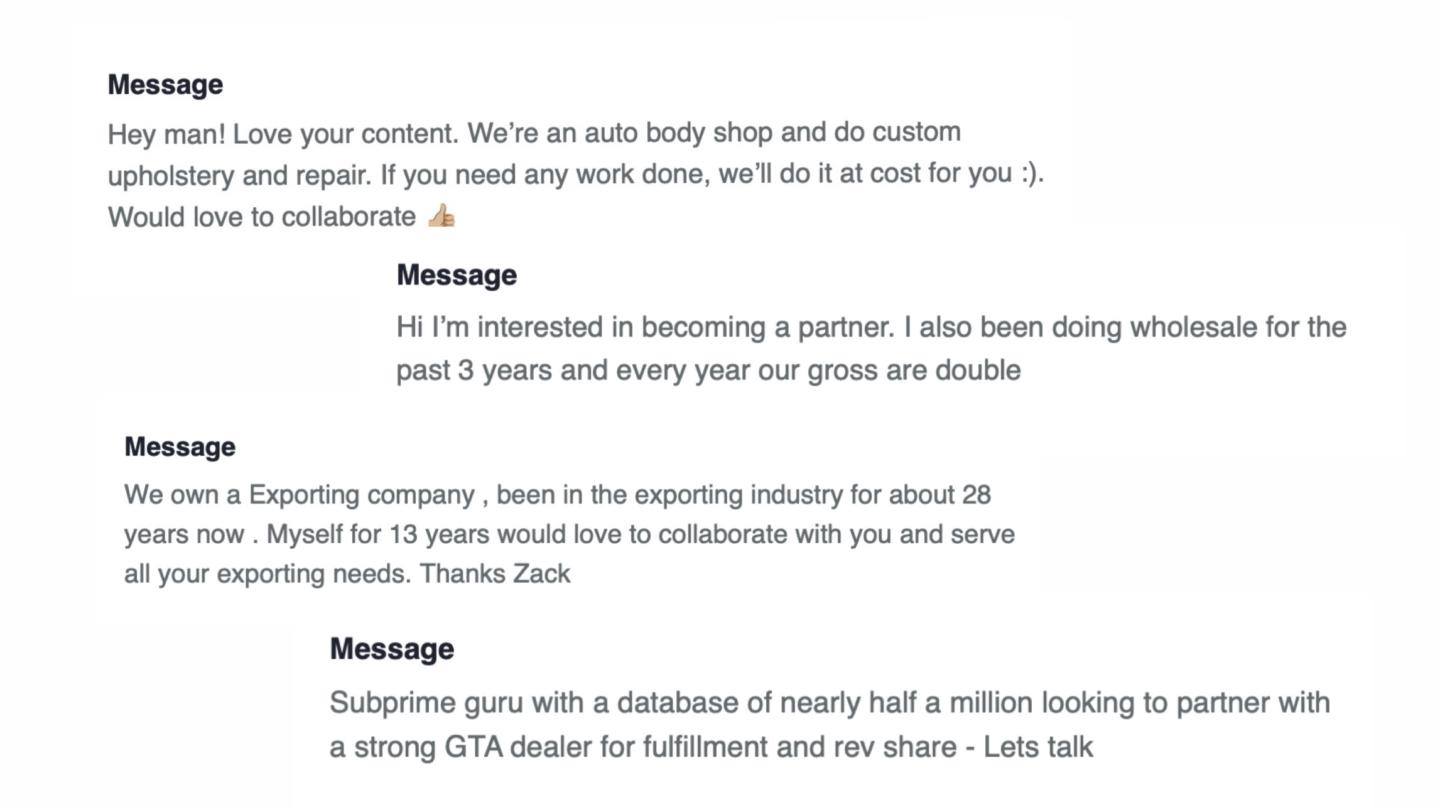This screenshot has width=1440, height=810.
Task: Select the Message heading above partner inquiry
Action: click(456, 275)
